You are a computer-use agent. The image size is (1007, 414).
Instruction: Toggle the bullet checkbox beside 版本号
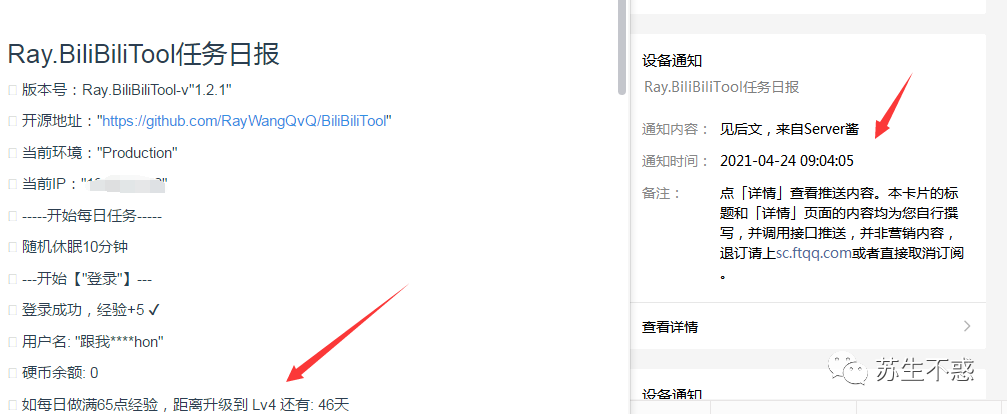[12, 90]
